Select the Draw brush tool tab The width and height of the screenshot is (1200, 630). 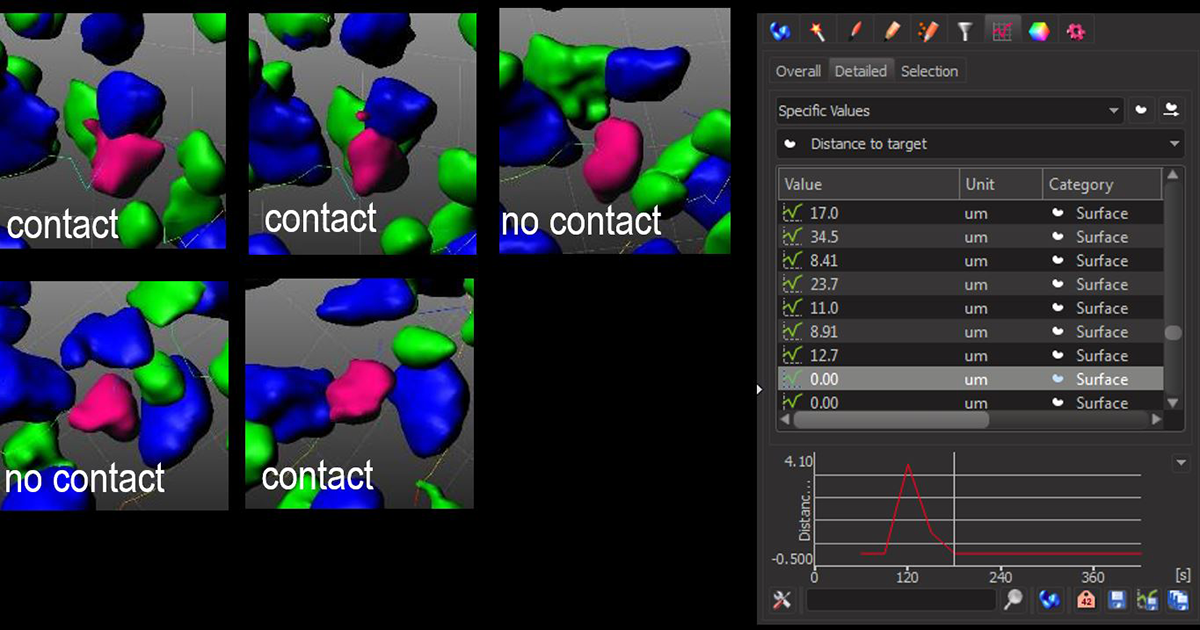point(854,32)
